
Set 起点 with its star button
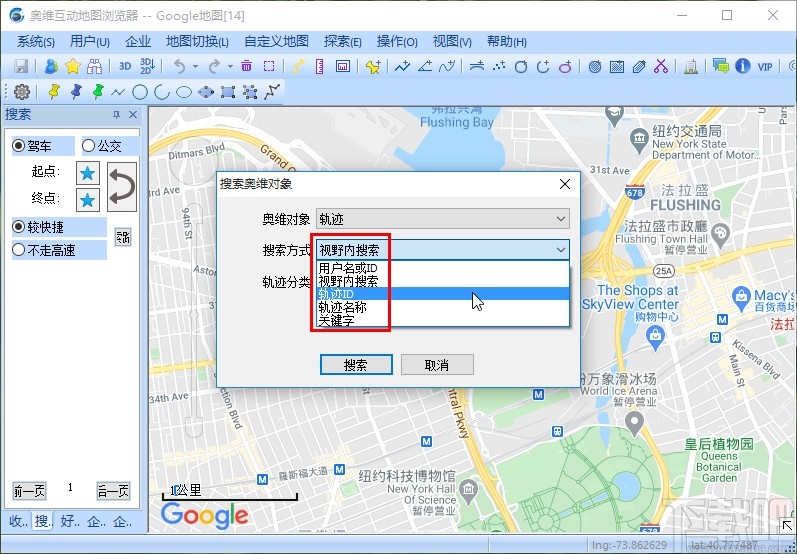pos(87,173)
